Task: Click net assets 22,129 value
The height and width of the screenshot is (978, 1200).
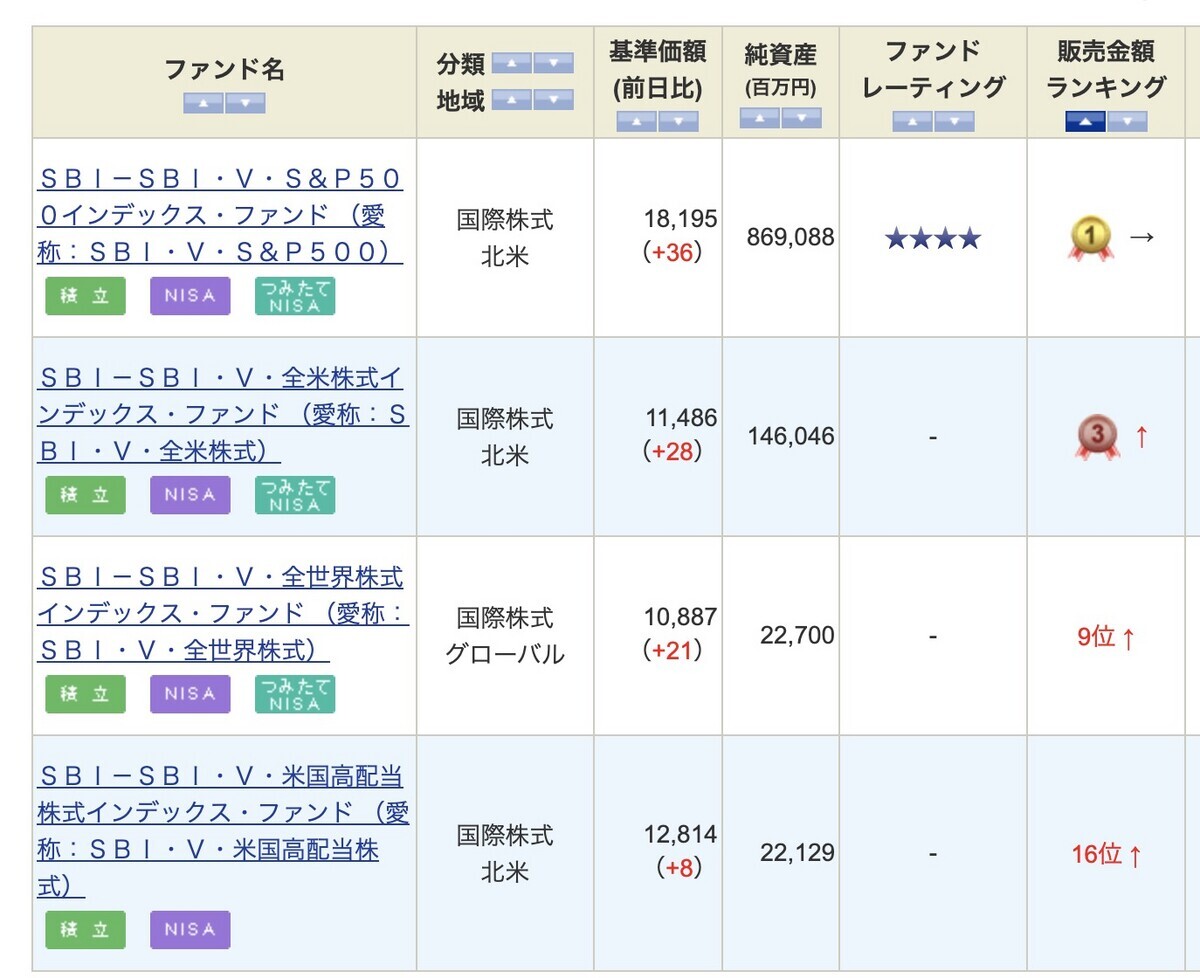Action: [x=797, y=853]
